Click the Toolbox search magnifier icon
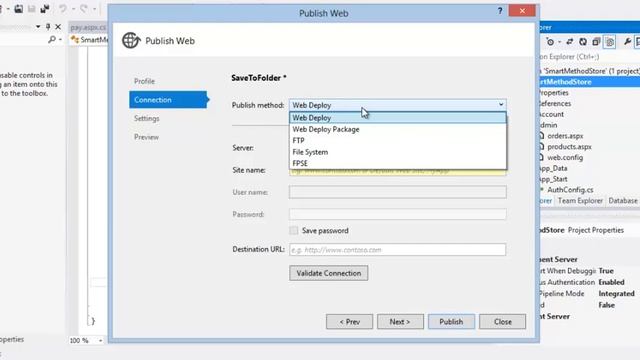 (x=52, y=40)
